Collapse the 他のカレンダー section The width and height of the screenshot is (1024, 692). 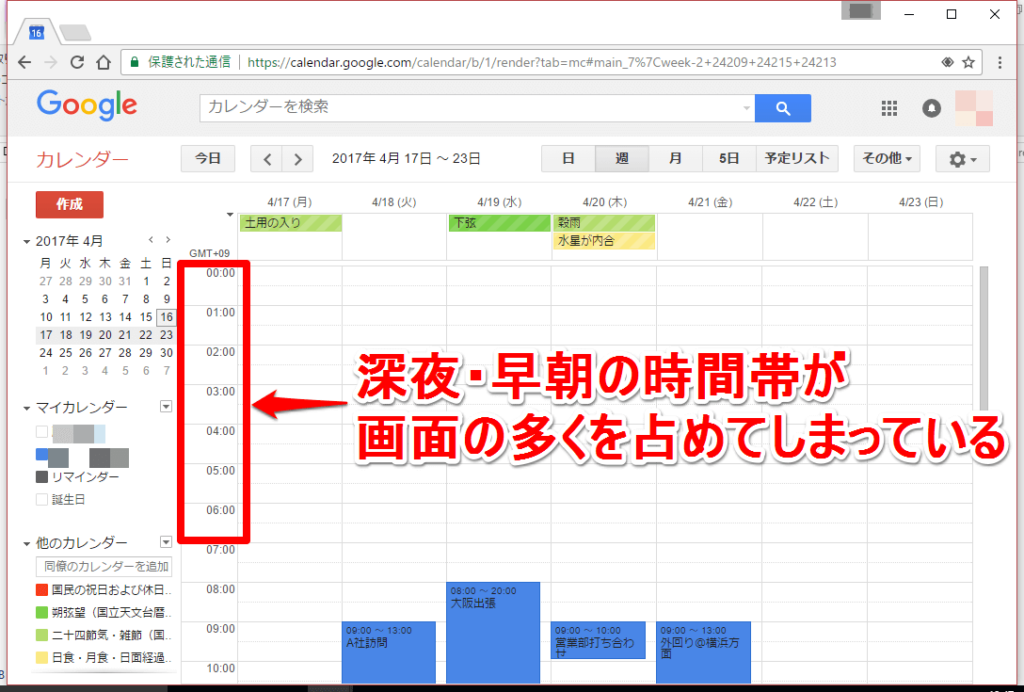pyautogui.click(x=27, y=543)
